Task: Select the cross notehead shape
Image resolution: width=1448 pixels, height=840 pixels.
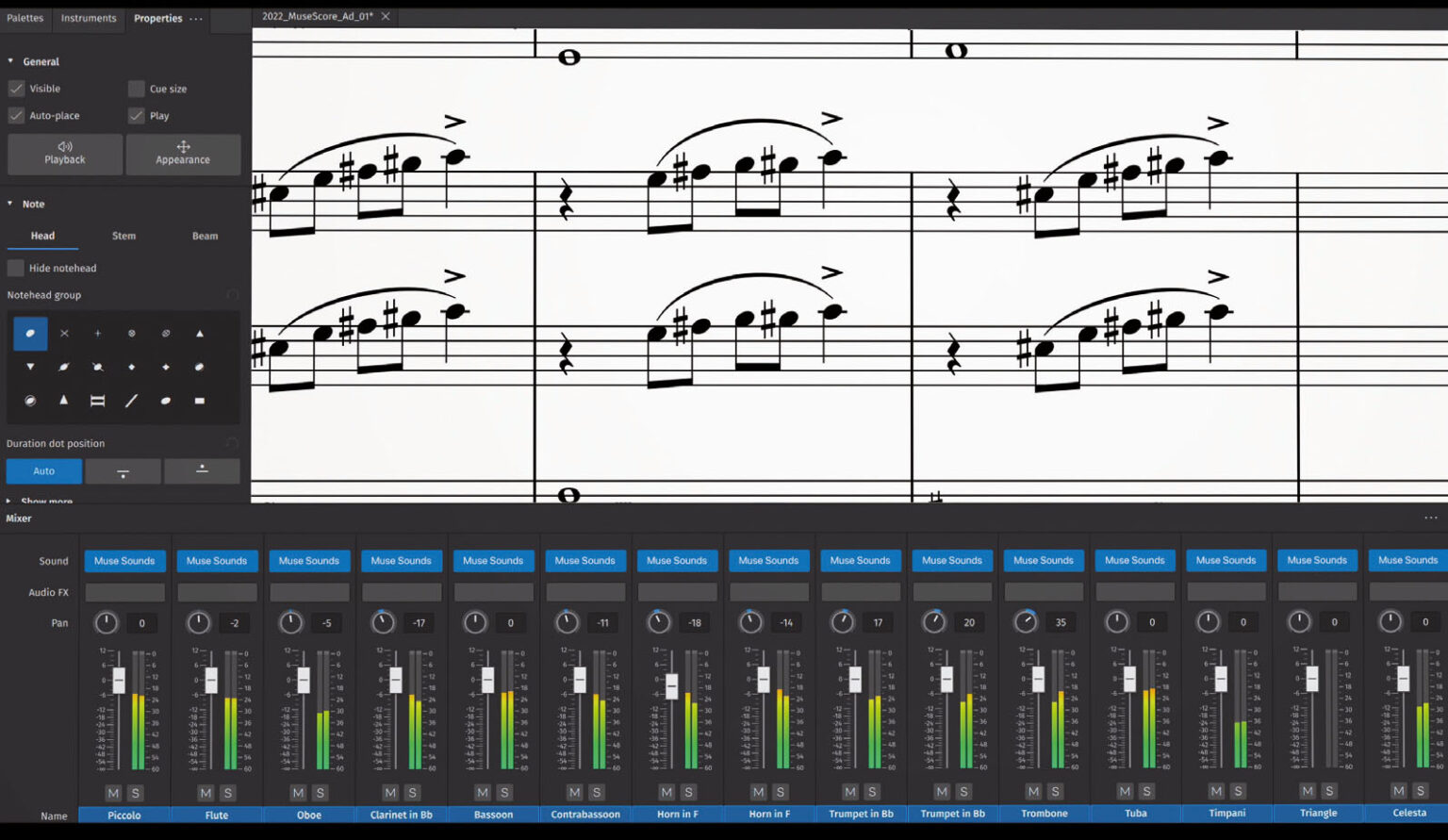Action: click(x=64, y=334)
